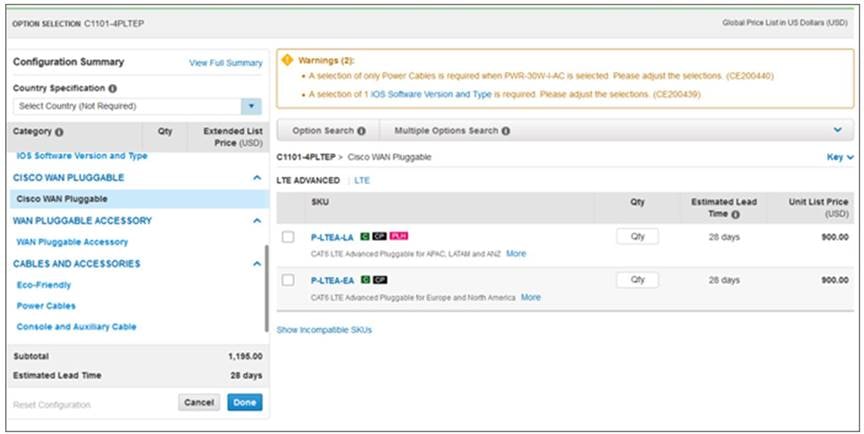Click the Cancel button

click(x=199, y=402)
